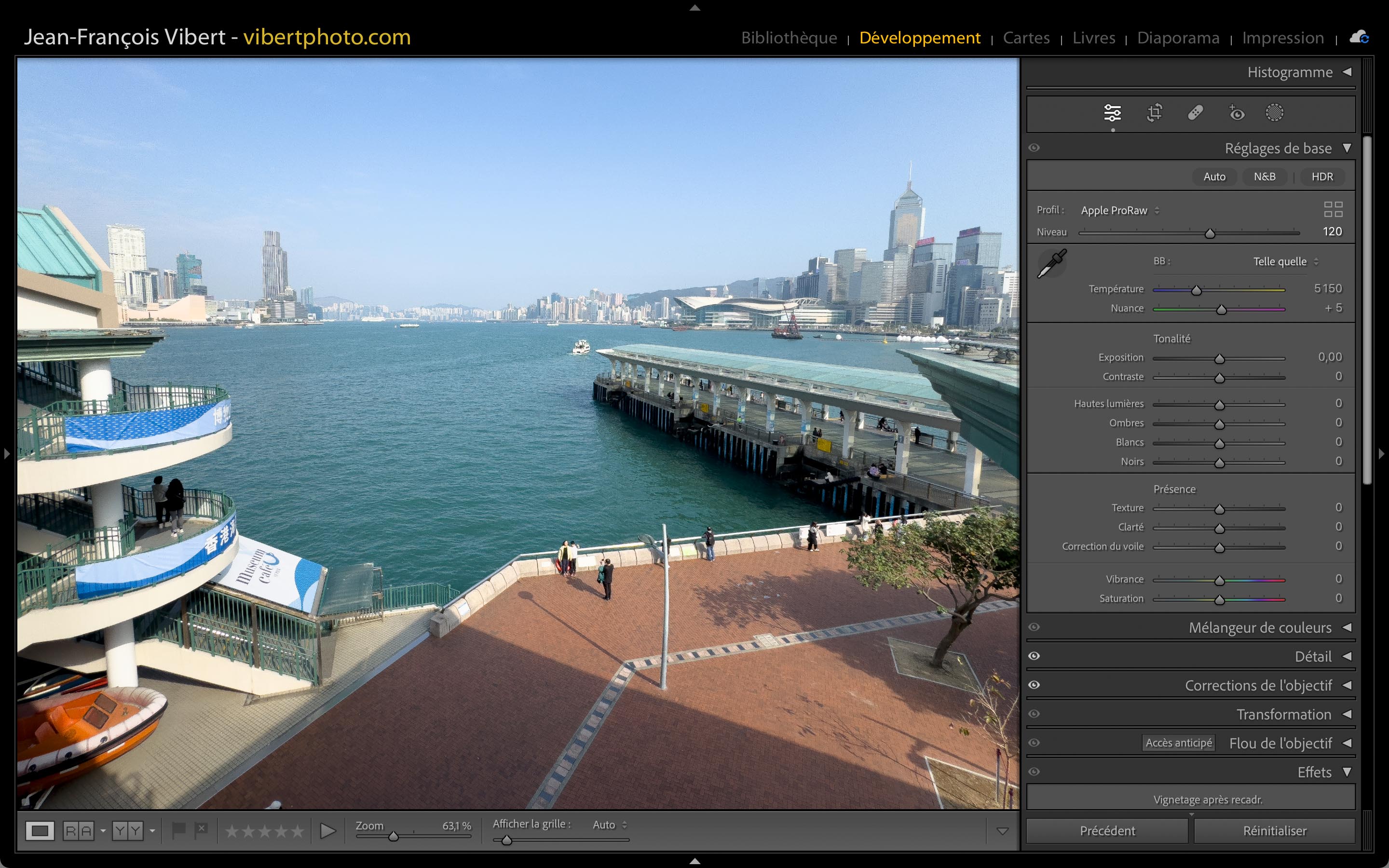Select the Healing bandage tool

point(1196,112)
